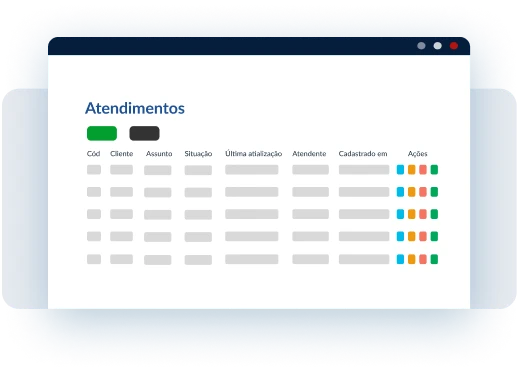This screenshot has height=372, width=523.
Task: Click the green action icon in fourth row
Action: pos(434,236)
